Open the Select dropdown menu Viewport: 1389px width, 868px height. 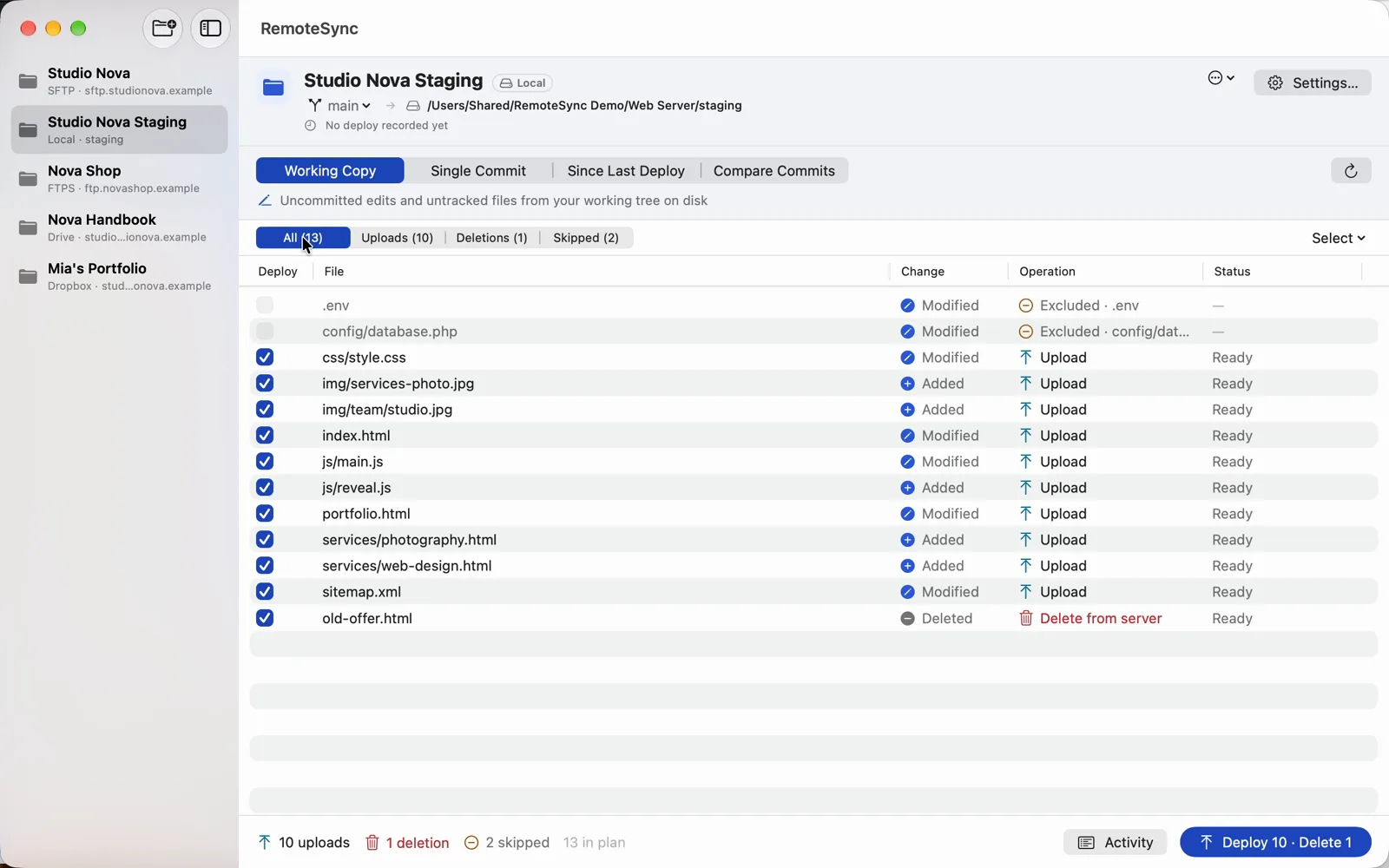point(1338,238)
